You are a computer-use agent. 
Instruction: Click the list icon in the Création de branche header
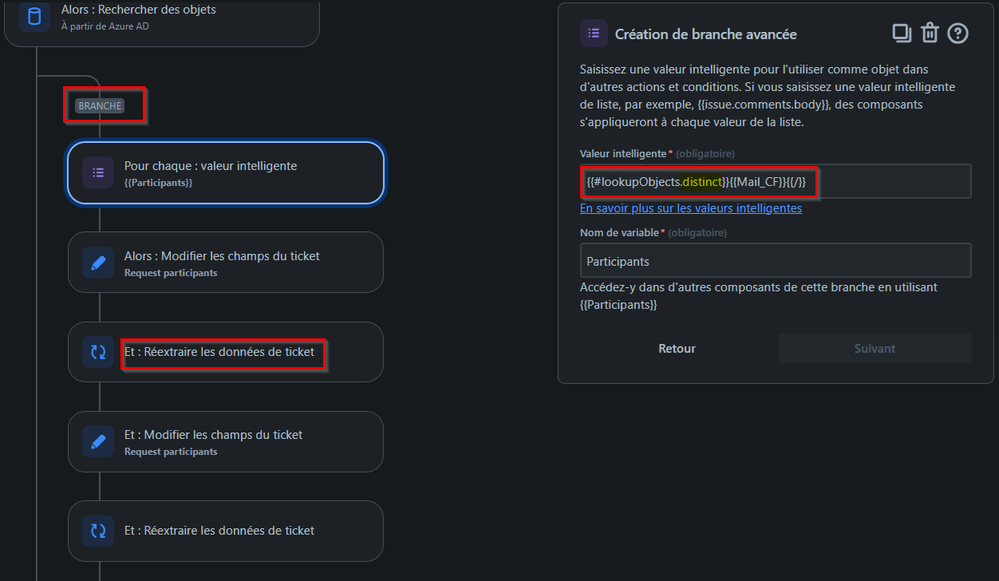click(593, 33)
